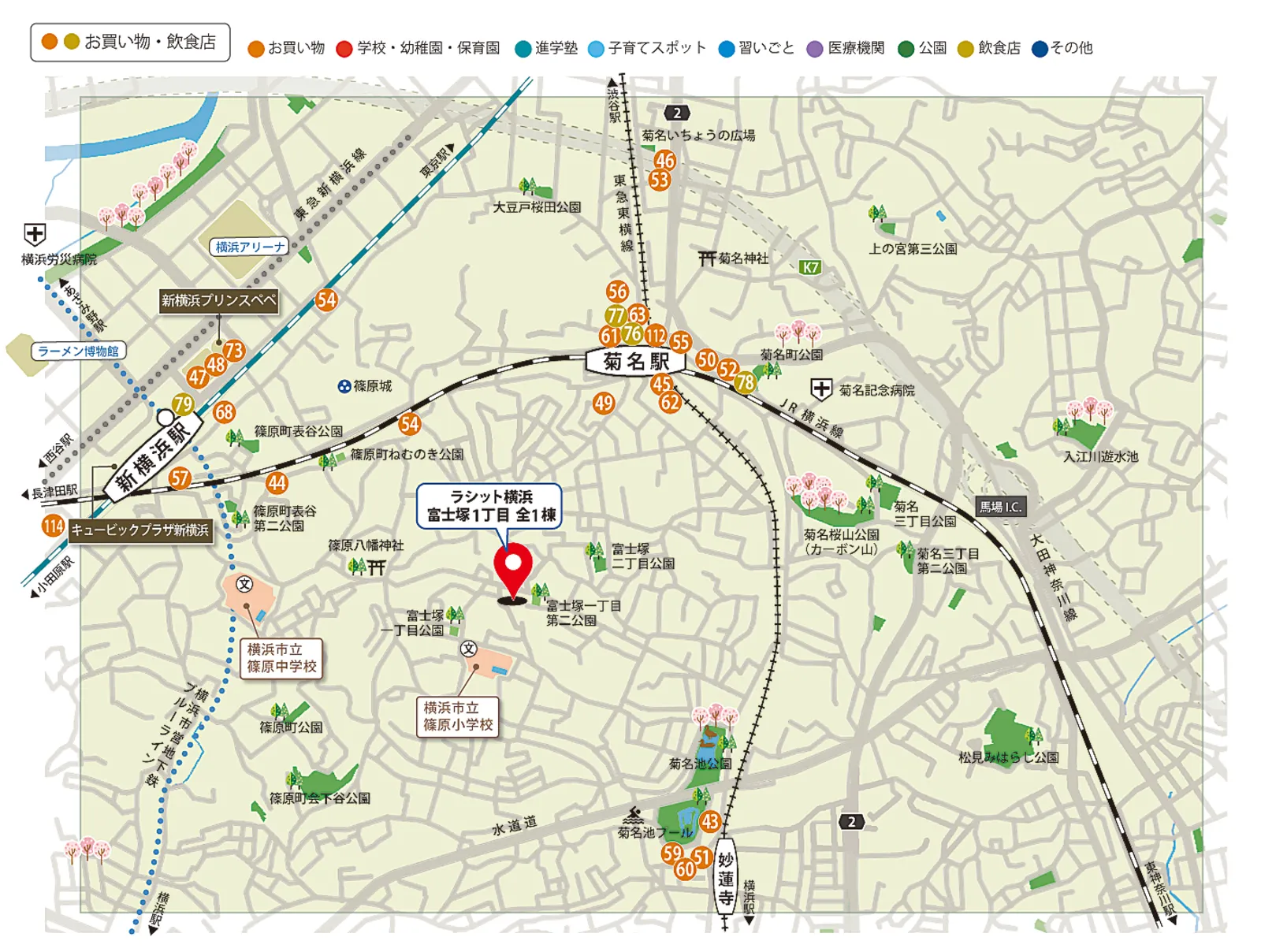Click the red property location pin
Image resolution: width=1261 pixels, height=952 pixels.
click(x=513, y=573)
